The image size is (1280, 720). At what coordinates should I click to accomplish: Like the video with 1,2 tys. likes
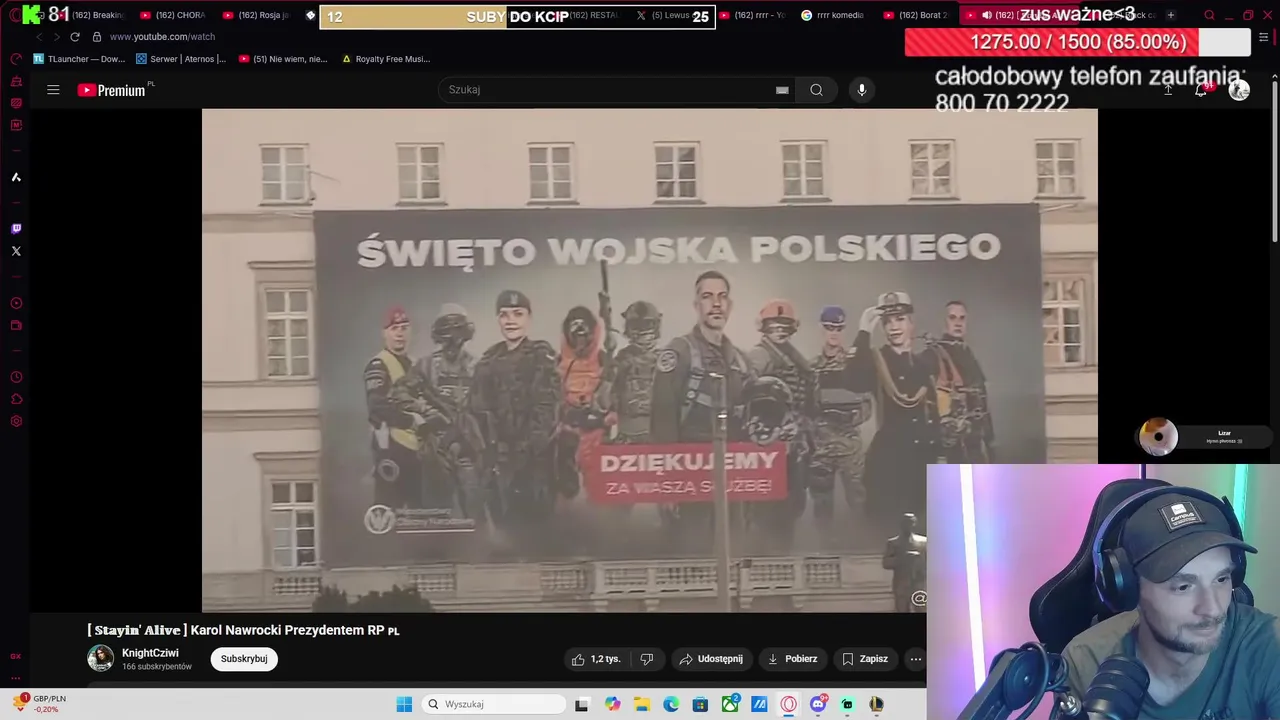click(596, 659)
